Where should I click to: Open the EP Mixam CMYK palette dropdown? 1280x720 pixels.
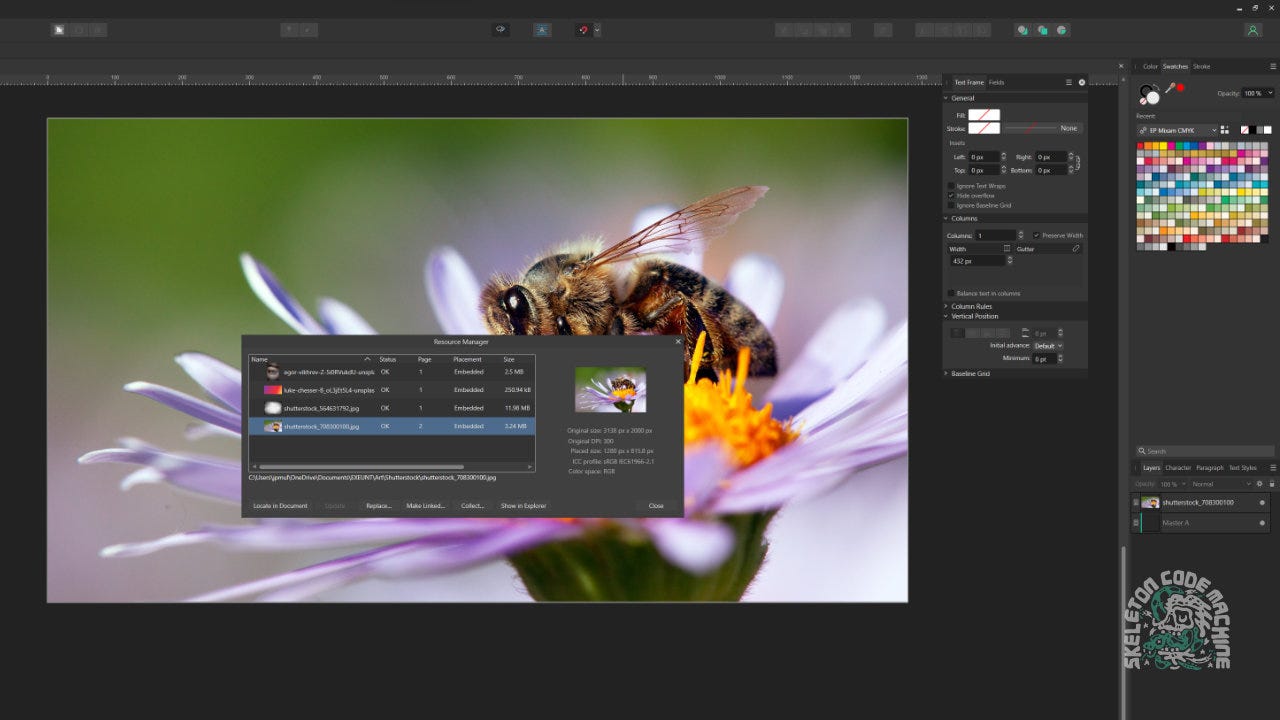[1214, 130]
